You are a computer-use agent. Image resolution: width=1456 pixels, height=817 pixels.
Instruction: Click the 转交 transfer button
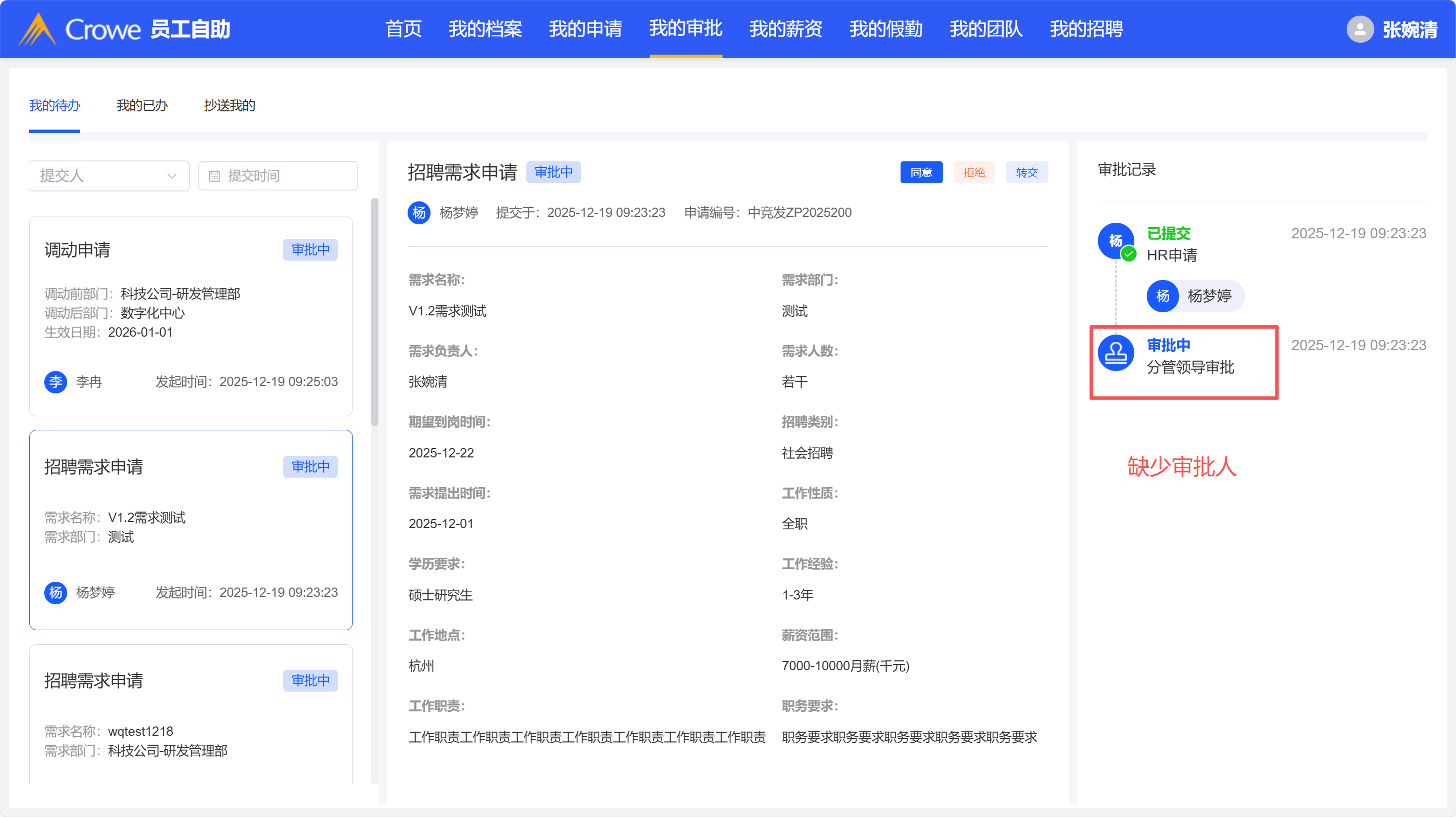[1027, 173]
